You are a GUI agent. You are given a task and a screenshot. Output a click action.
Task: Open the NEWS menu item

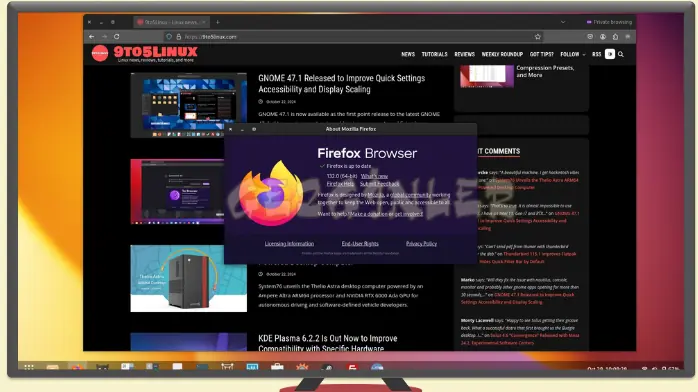[x=408, y=54]
